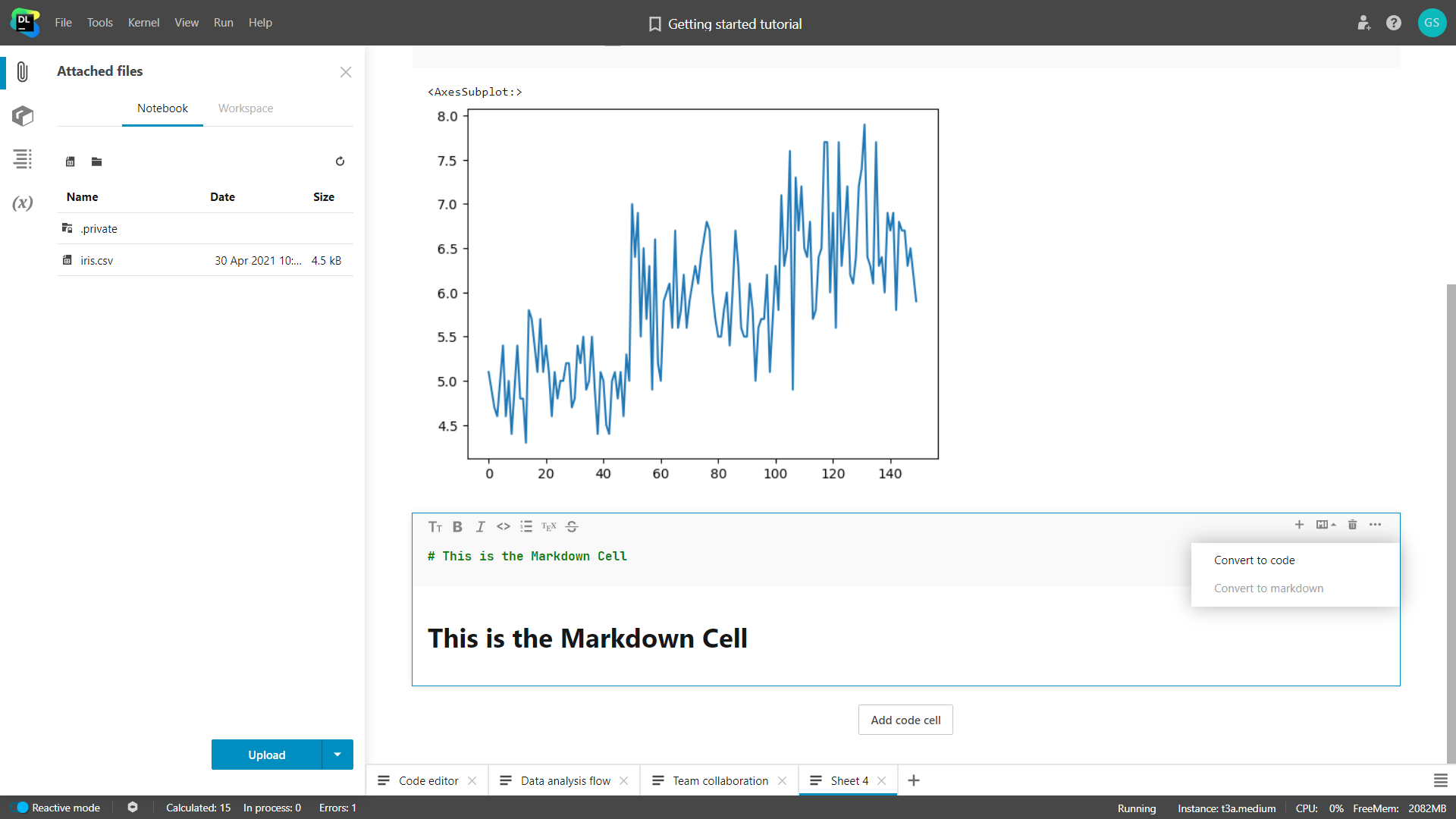Switch to Data analysis flow tab

pyautogui.click(x=563, y=780)
